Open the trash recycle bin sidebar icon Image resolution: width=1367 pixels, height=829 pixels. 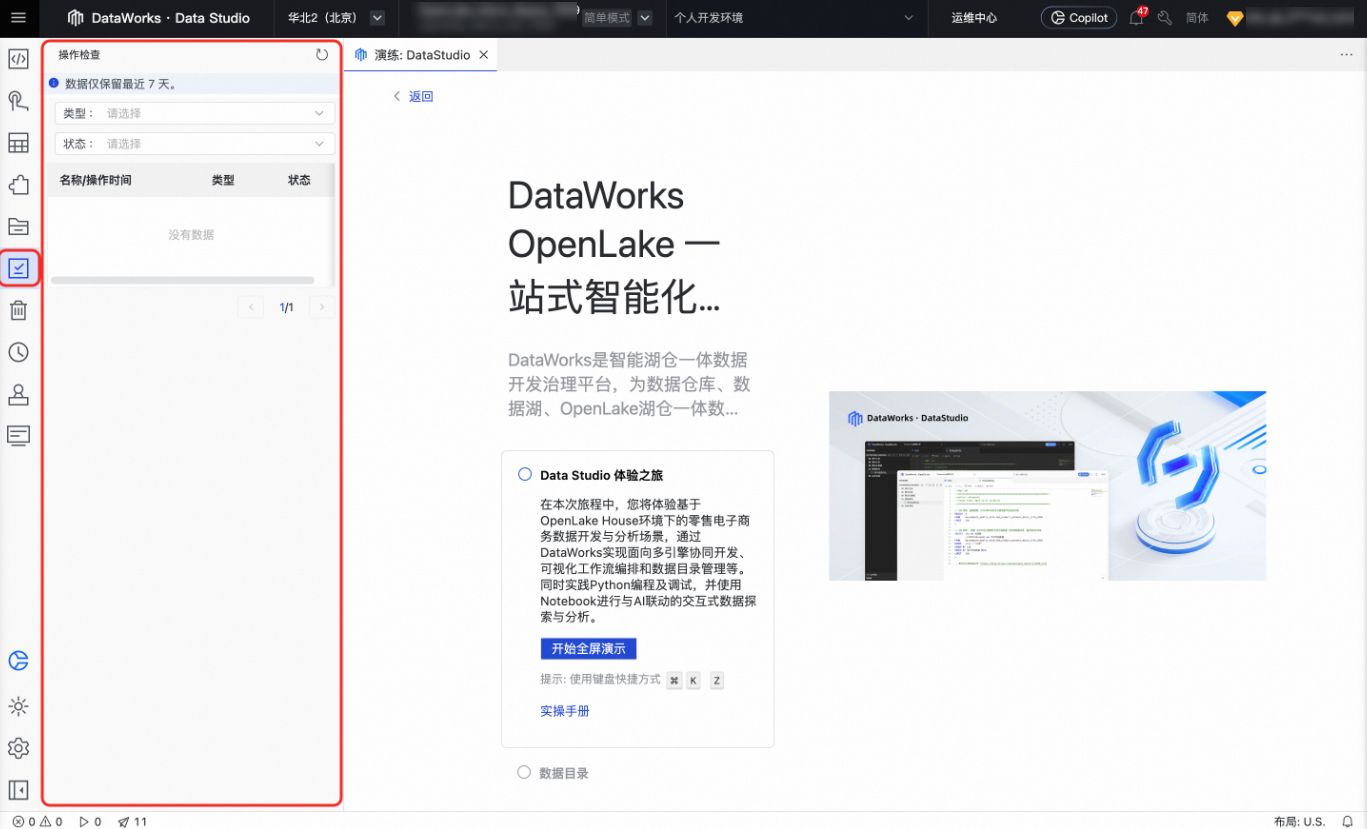18,310
